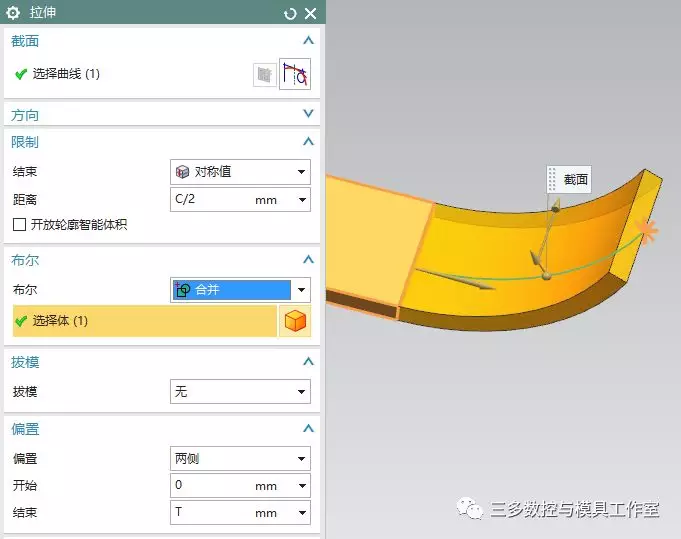Open the distance C/2 options arrow

click(302, 200)
